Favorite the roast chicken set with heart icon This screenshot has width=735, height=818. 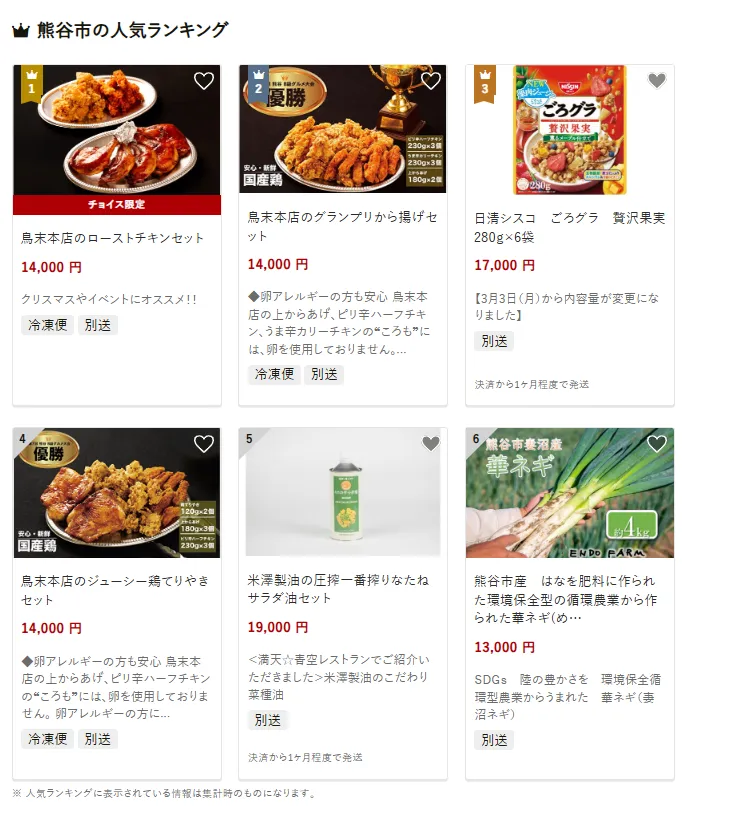coord(203,81)
